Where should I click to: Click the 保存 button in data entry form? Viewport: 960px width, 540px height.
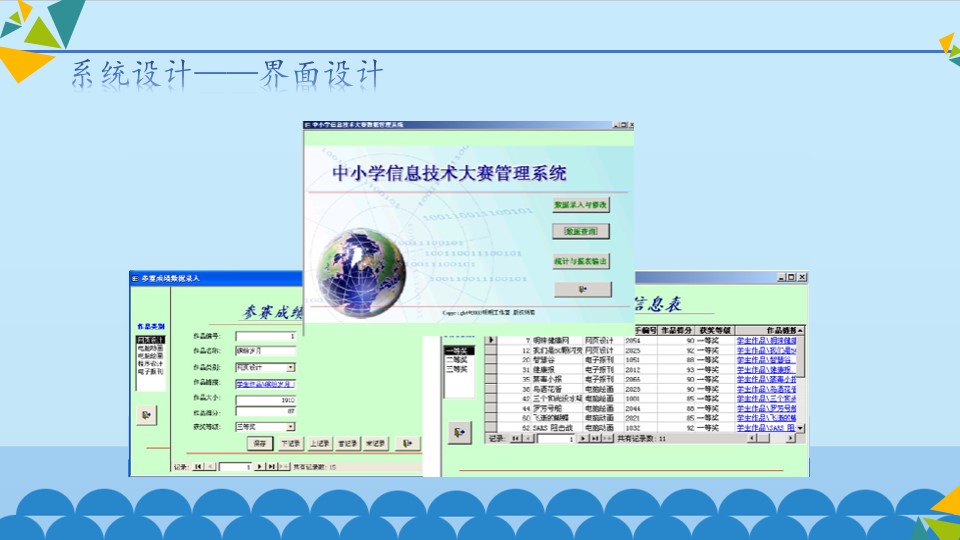pyautogui.click(x=260, y=443)
